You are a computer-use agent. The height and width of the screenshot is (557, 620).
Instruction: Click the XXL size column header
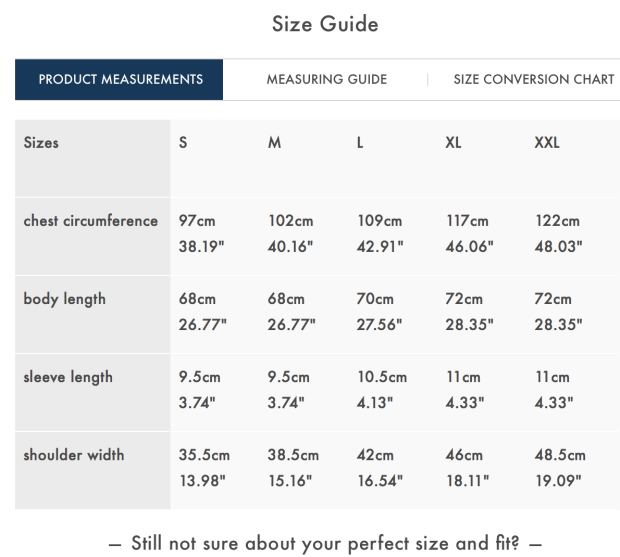point(547,143)
